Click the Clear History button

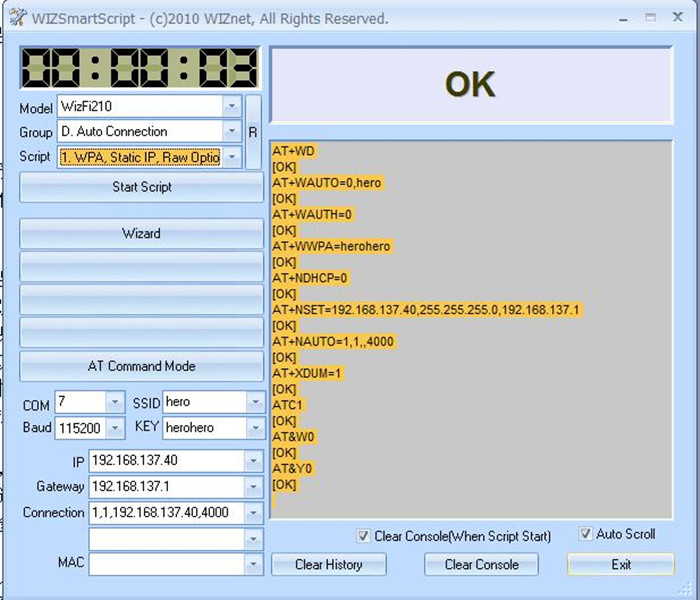tap(329, 564)
